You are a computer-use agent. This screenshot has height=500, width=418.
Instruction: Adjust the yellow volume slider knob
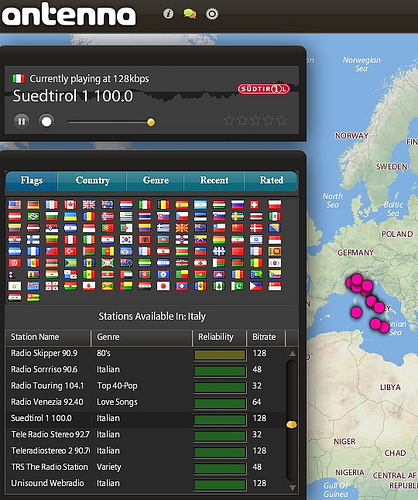tap(151, 122)
